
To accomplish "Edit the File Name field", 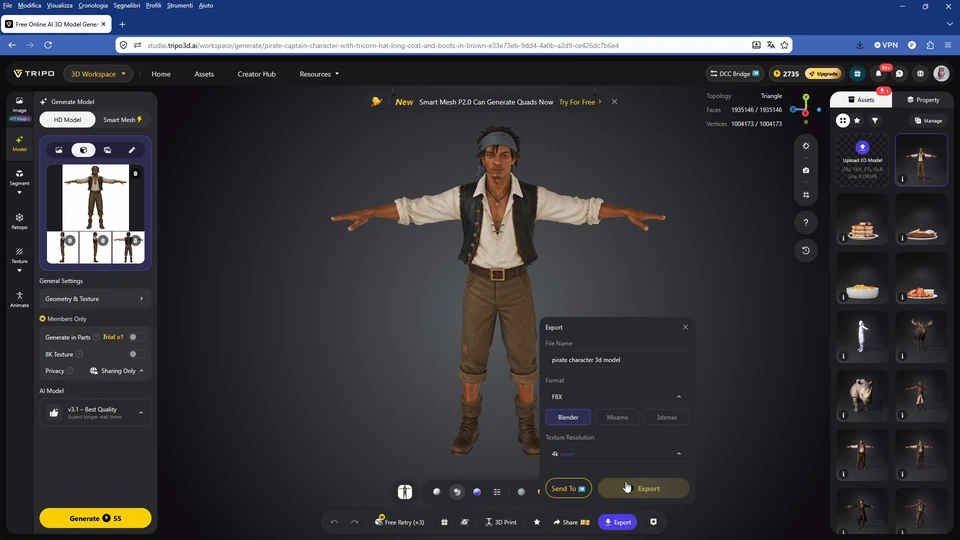I will (617, 360).
